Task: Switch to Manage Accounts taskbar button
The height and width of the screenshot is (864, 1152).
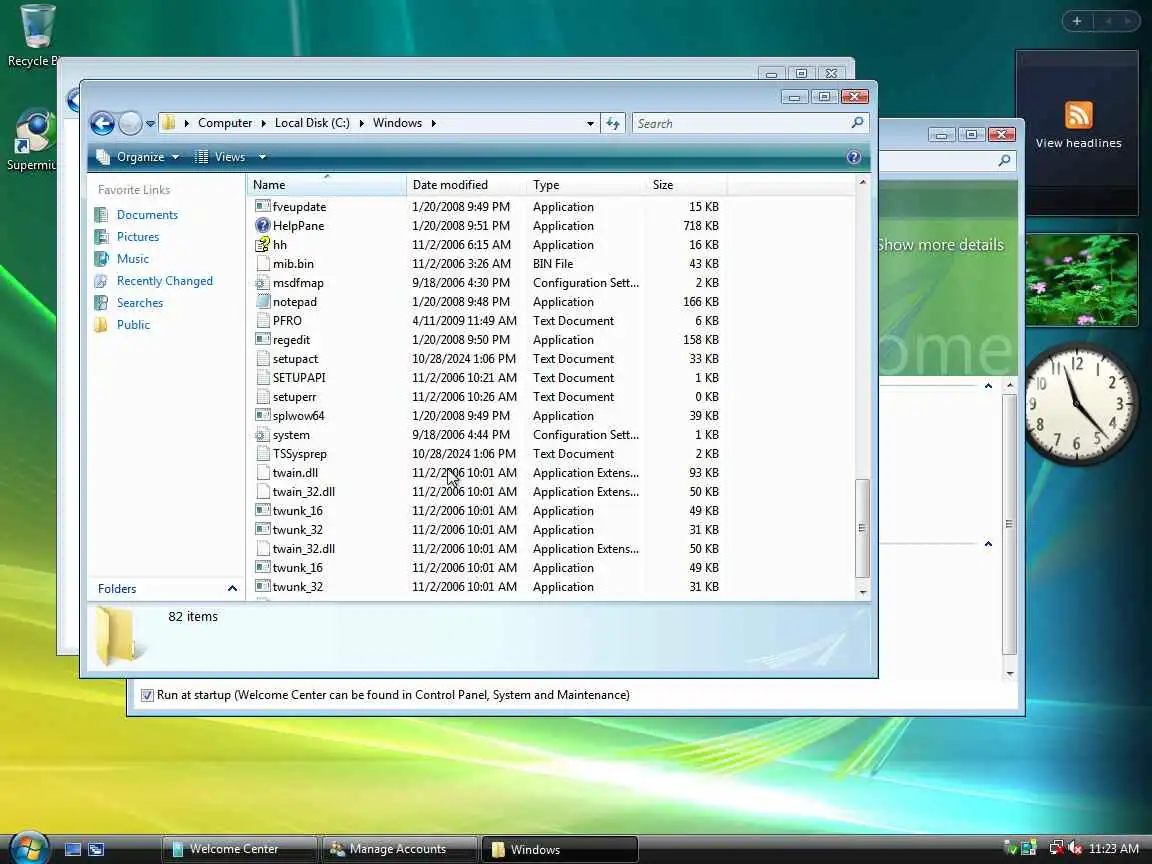Action: 400,849
